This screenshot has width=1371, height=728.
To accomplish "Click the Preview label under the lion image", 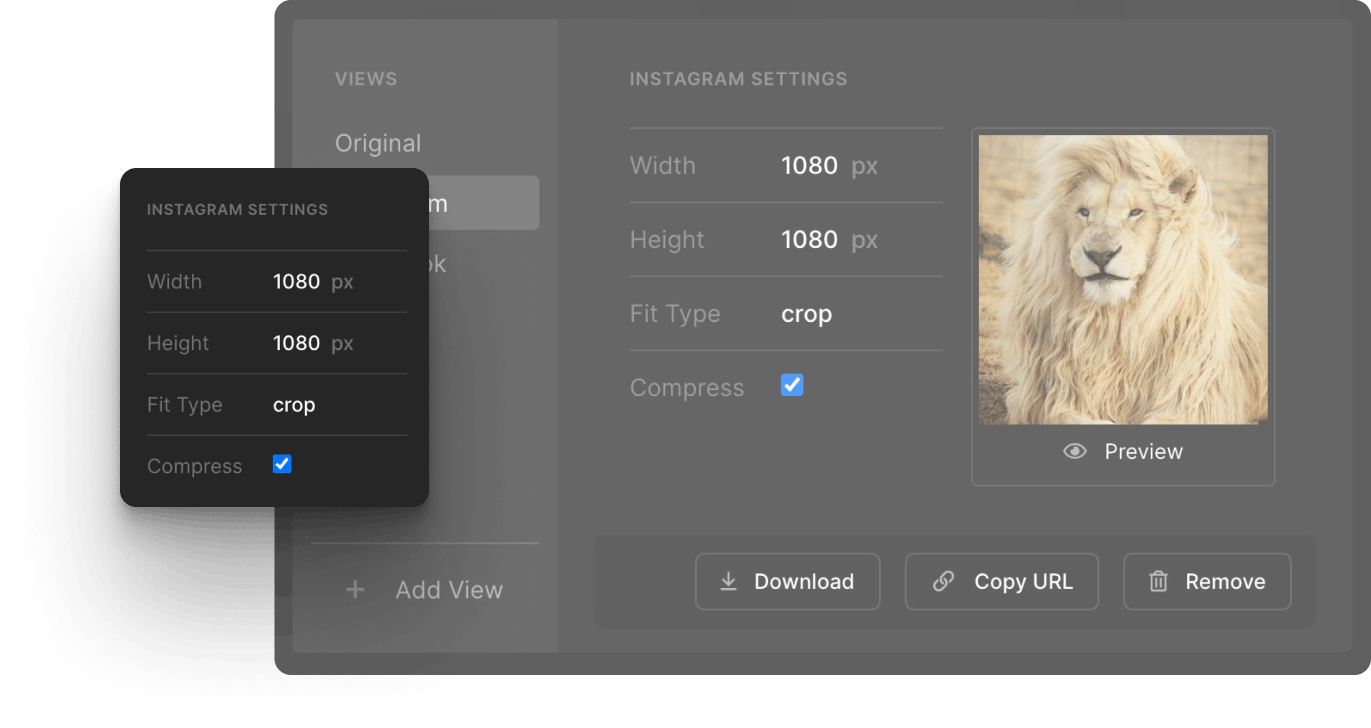I will (x=1143, y=452).
